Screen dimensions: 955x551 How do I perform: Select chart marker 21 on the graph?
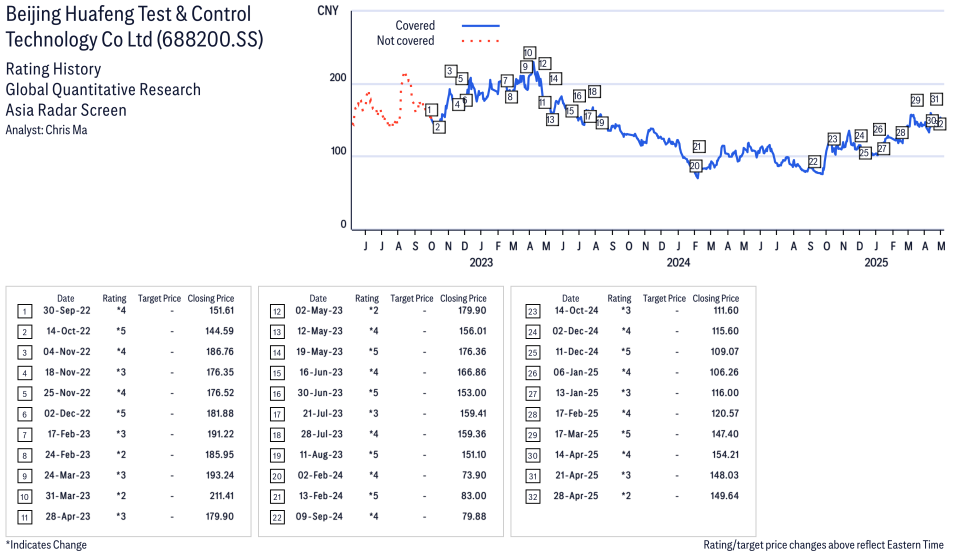(x=699, y=146)
